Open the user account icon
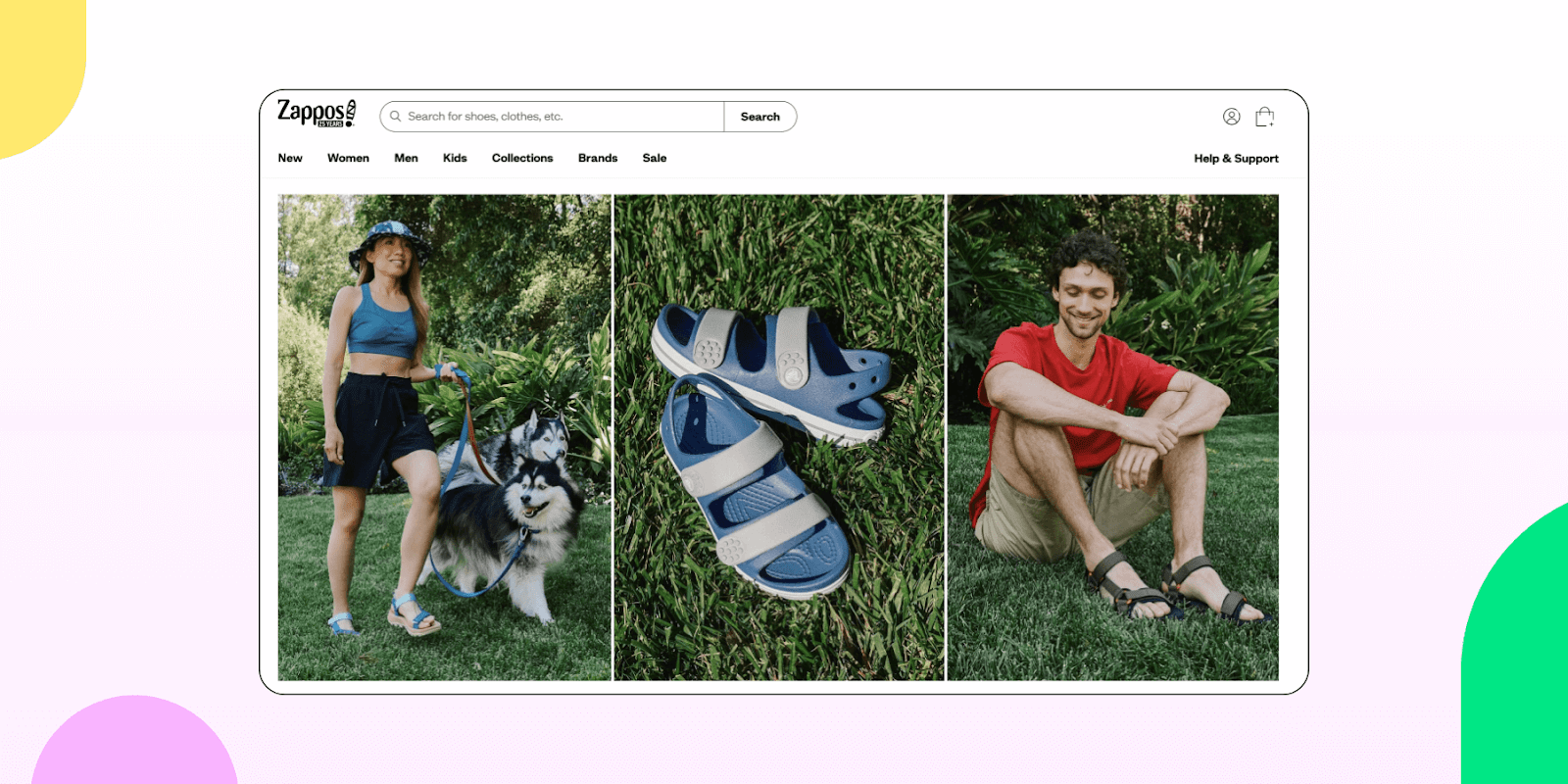Screen dimensions: 1568x784 [1232, 117]
